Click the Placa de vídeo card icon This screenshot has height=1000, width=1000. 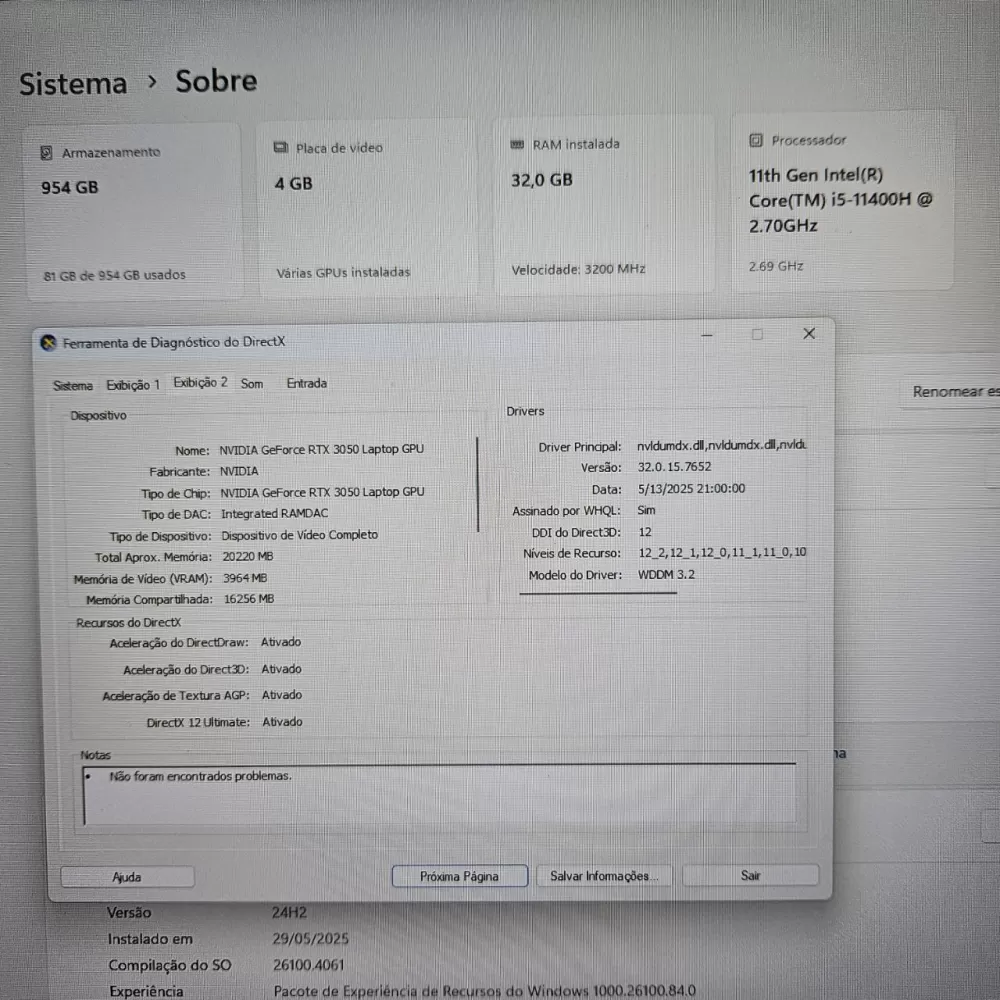281,147
